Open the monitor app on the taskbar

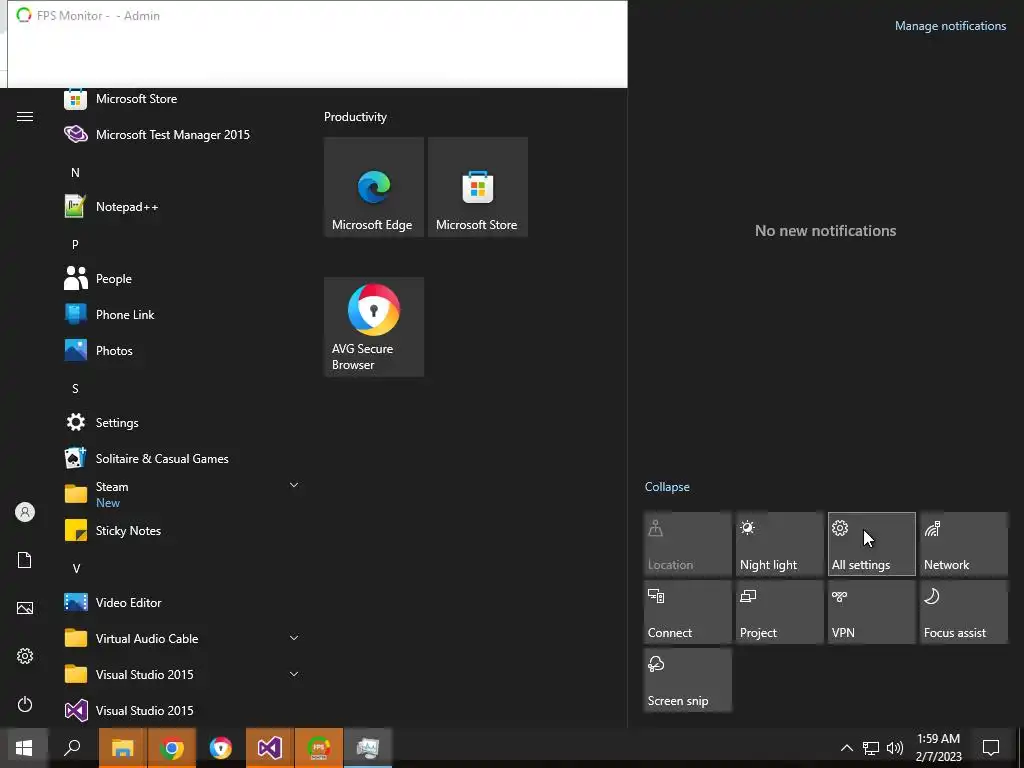(368, 748)
